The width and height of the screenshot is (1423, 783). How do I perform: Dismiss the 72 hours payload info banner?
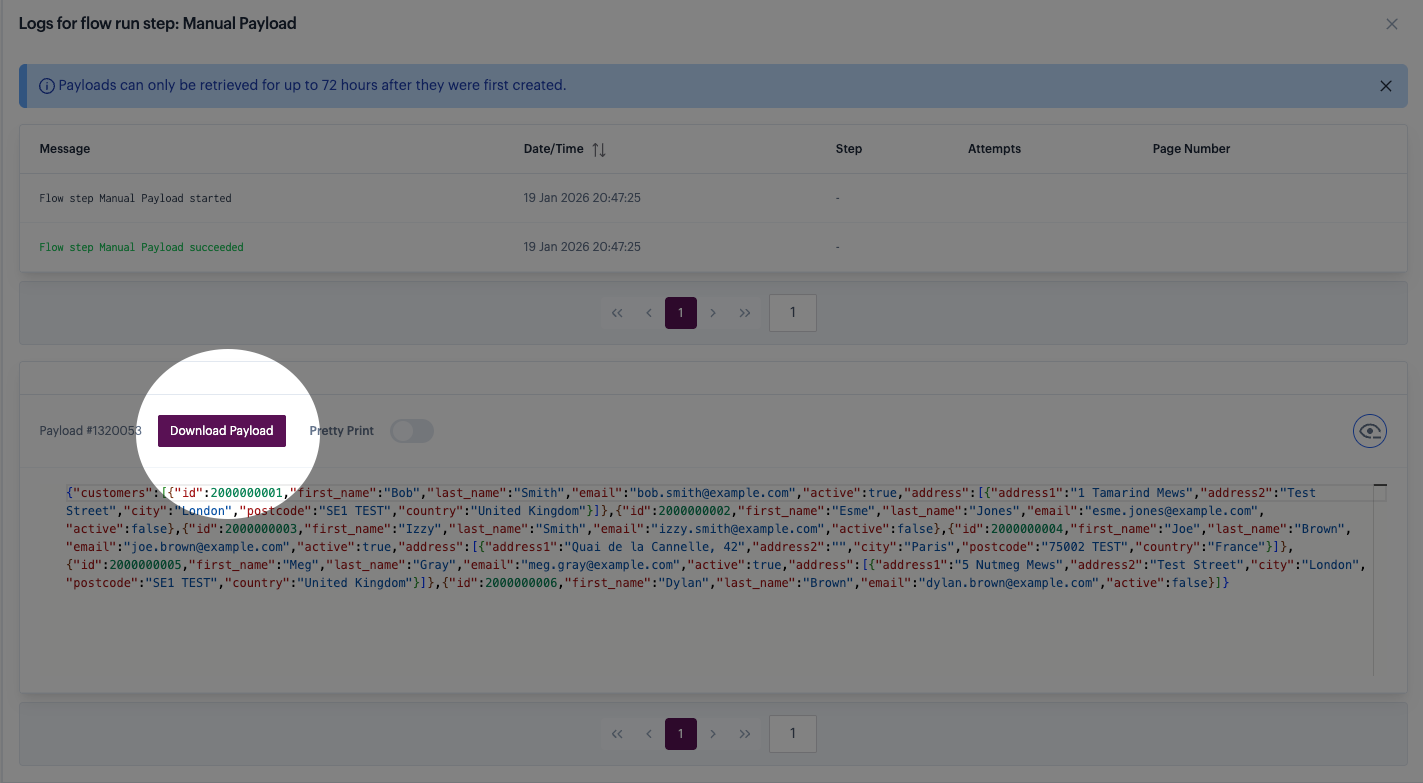(x=1385, y=86)
